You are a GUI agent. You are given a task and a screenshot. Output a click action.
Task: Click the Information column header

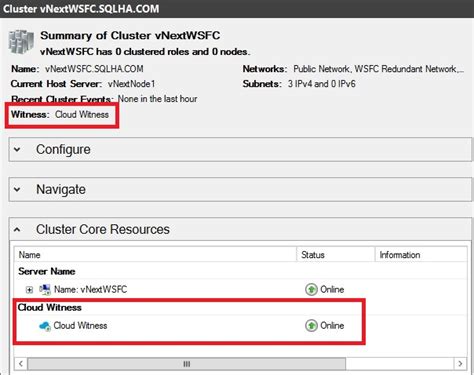click(x=421, y=255)
